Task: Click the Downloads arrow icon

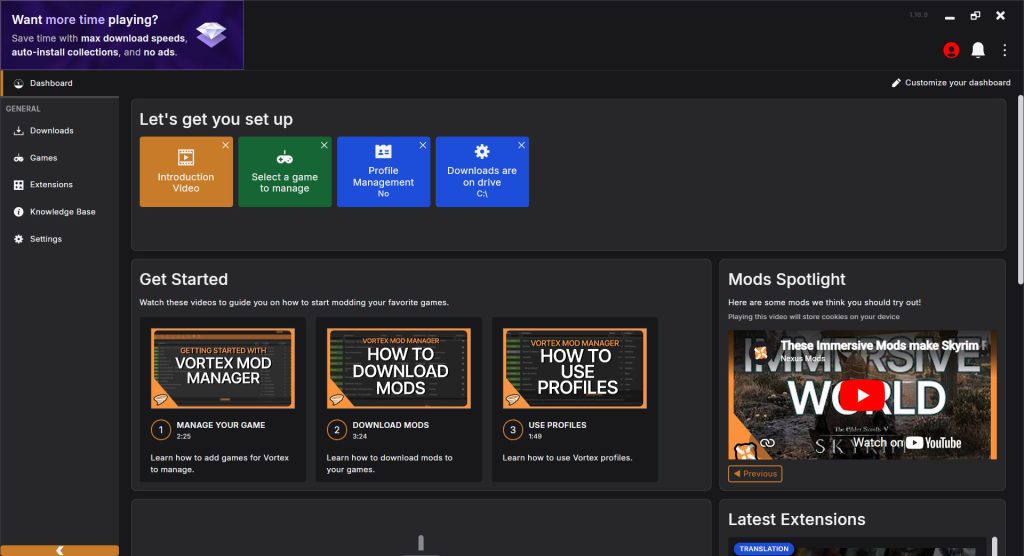Action: click(x=18, y=131)
